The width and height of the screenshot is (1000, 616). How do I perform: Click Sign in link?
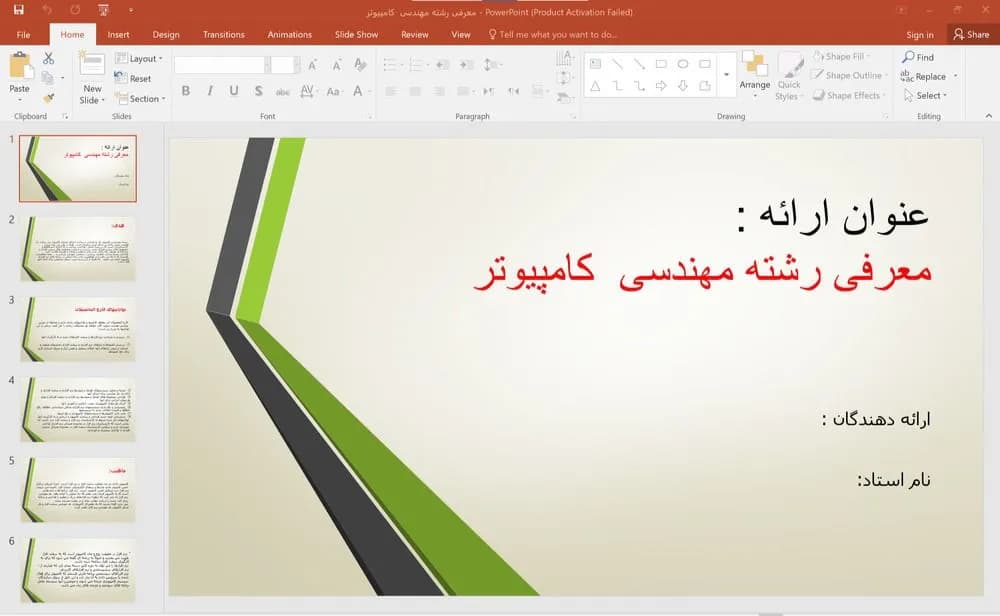pyautogui.click(x=920, y=34)
